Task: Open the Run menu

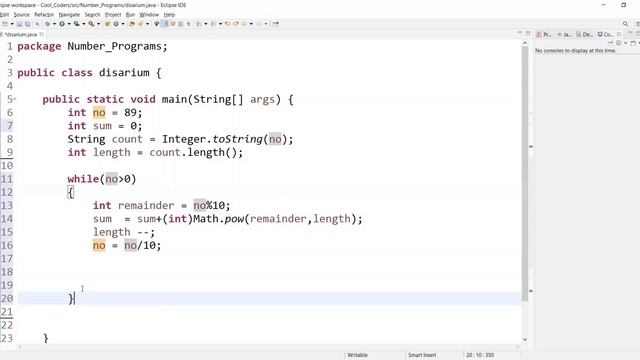Action: click(130, 14)
